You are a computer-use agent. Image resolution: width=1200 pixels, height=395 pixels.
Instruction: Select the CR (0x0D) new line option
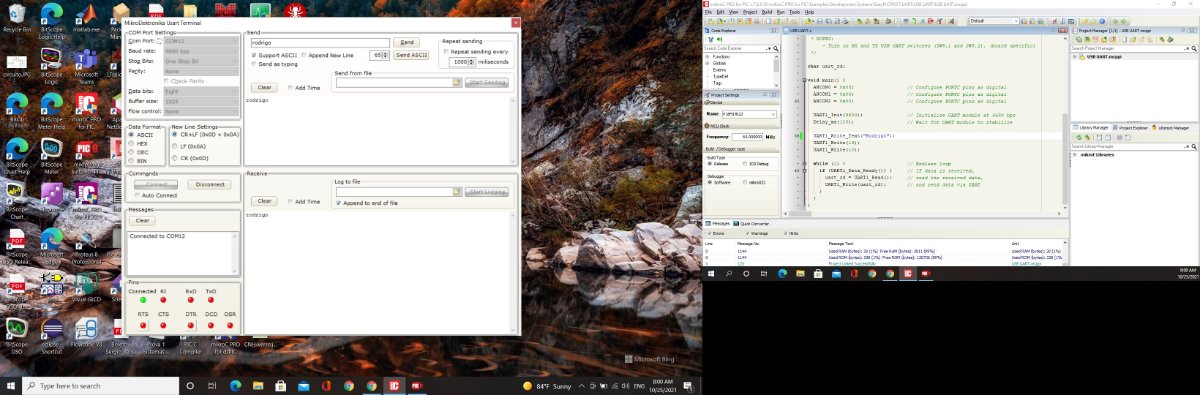174,157
